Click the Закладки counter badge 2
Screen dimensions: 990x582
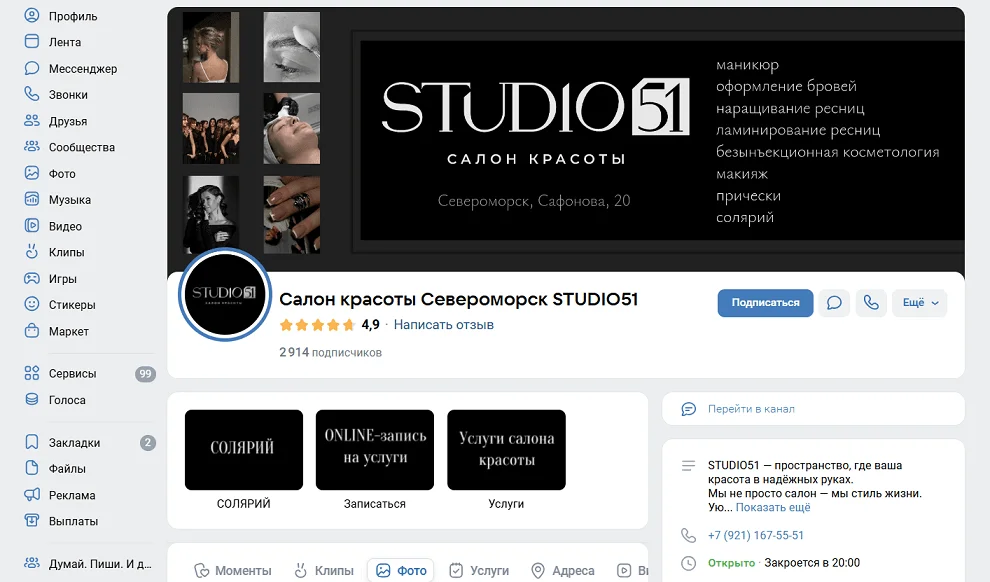pyautogui.click(x=148, y=442)
